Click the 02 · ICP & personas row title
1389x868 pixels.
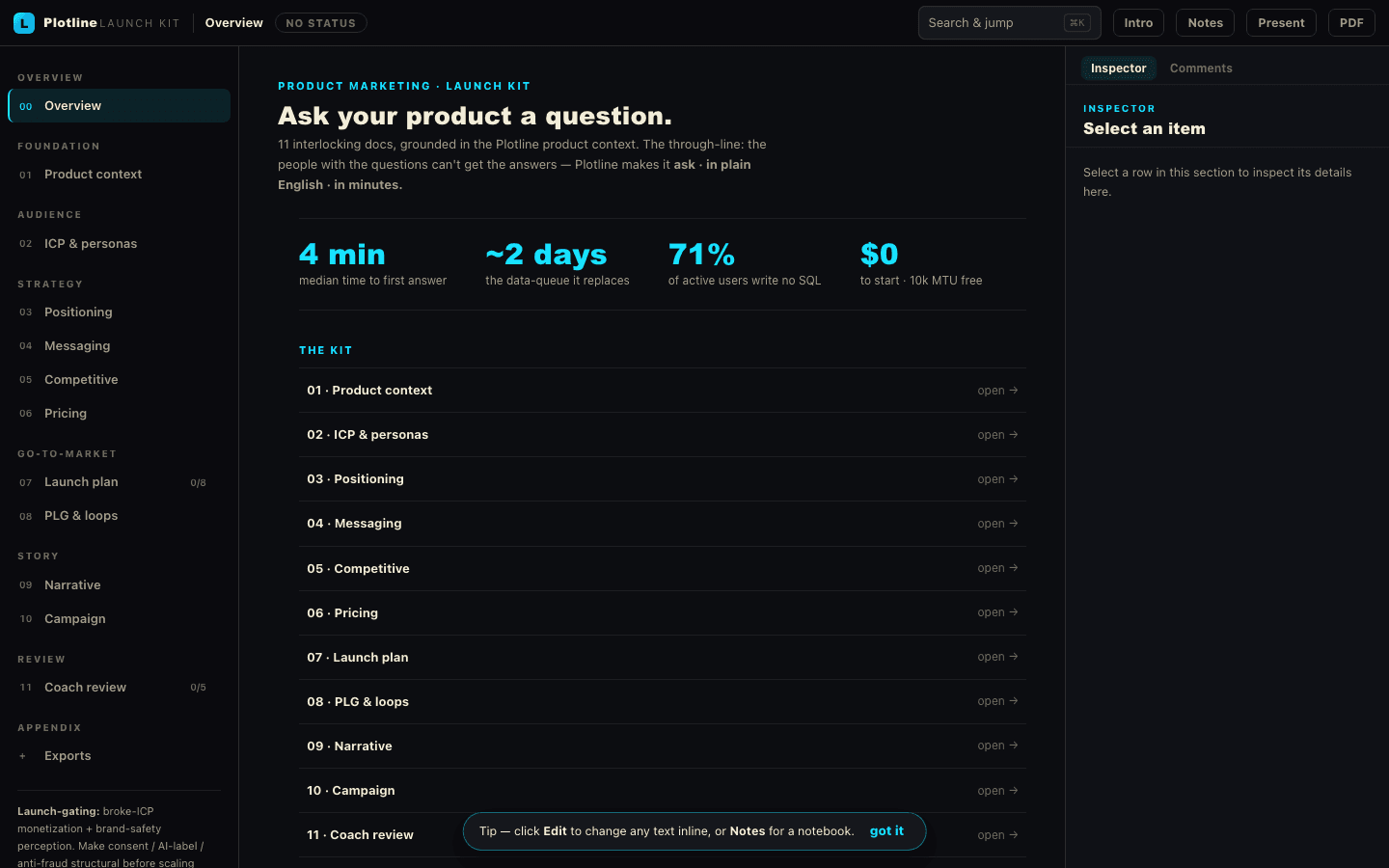368,435
